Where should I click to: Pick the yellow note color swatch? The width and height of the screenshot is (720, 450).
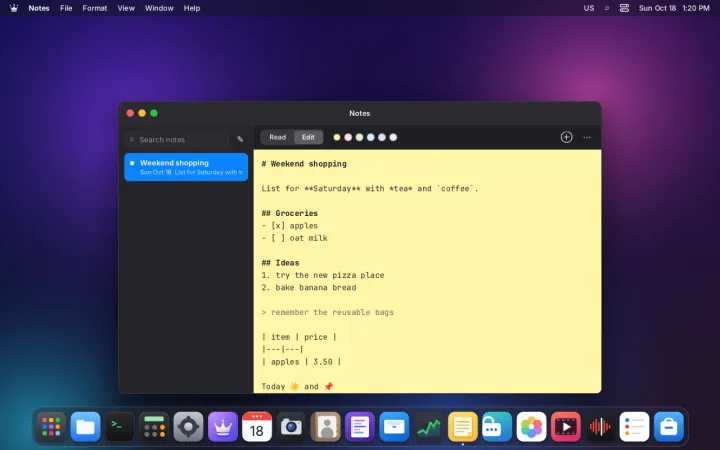coord(337,137)
